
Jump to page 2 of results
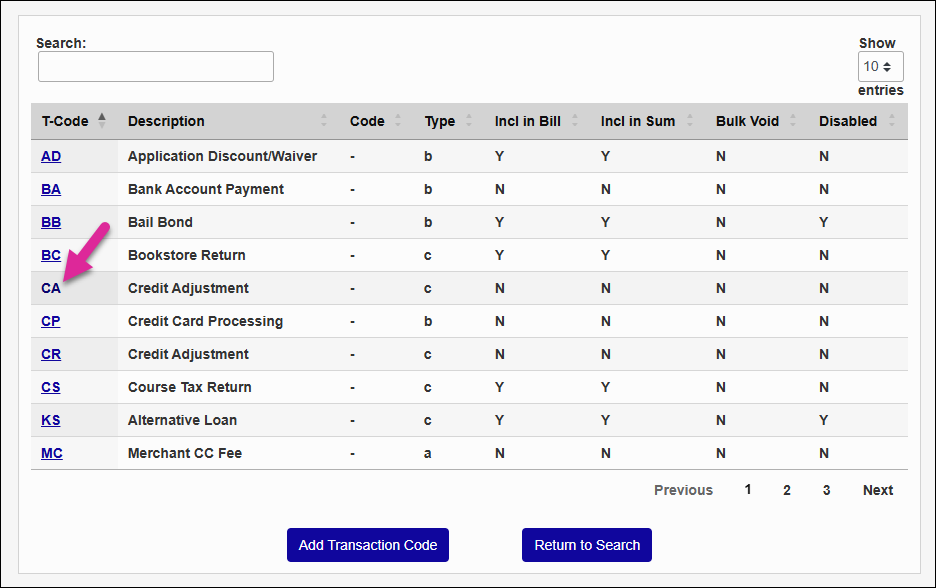(x=787, y=490)
